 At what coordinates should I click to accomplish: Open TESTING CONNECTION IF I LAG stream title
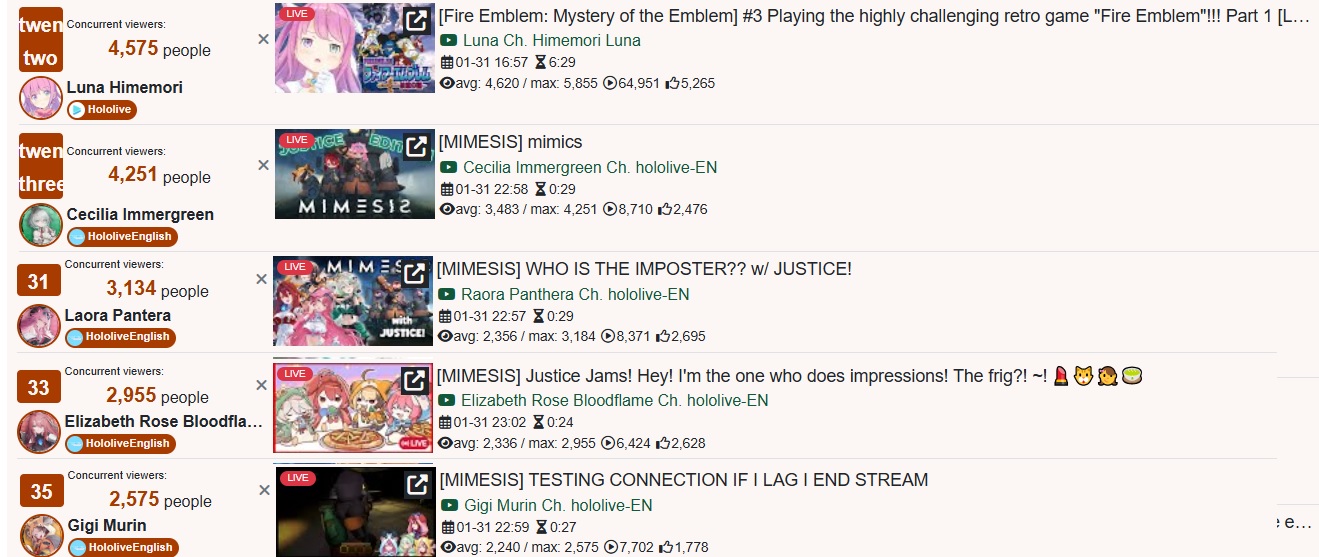pos(684,480)
